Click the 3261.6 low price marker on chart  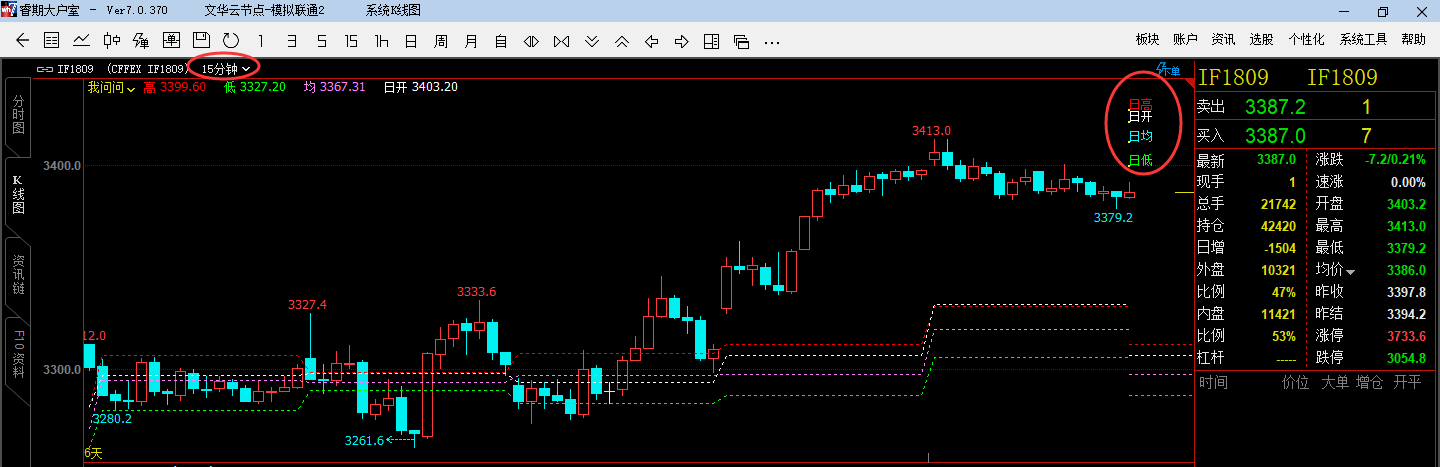pos(364,440)
